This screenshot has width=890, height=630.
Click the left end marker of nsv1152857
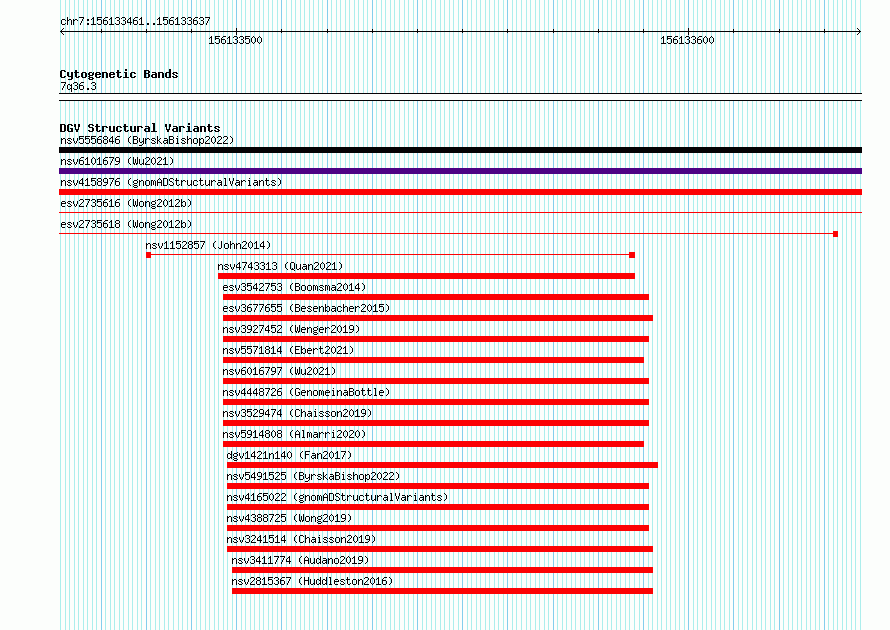149,255
